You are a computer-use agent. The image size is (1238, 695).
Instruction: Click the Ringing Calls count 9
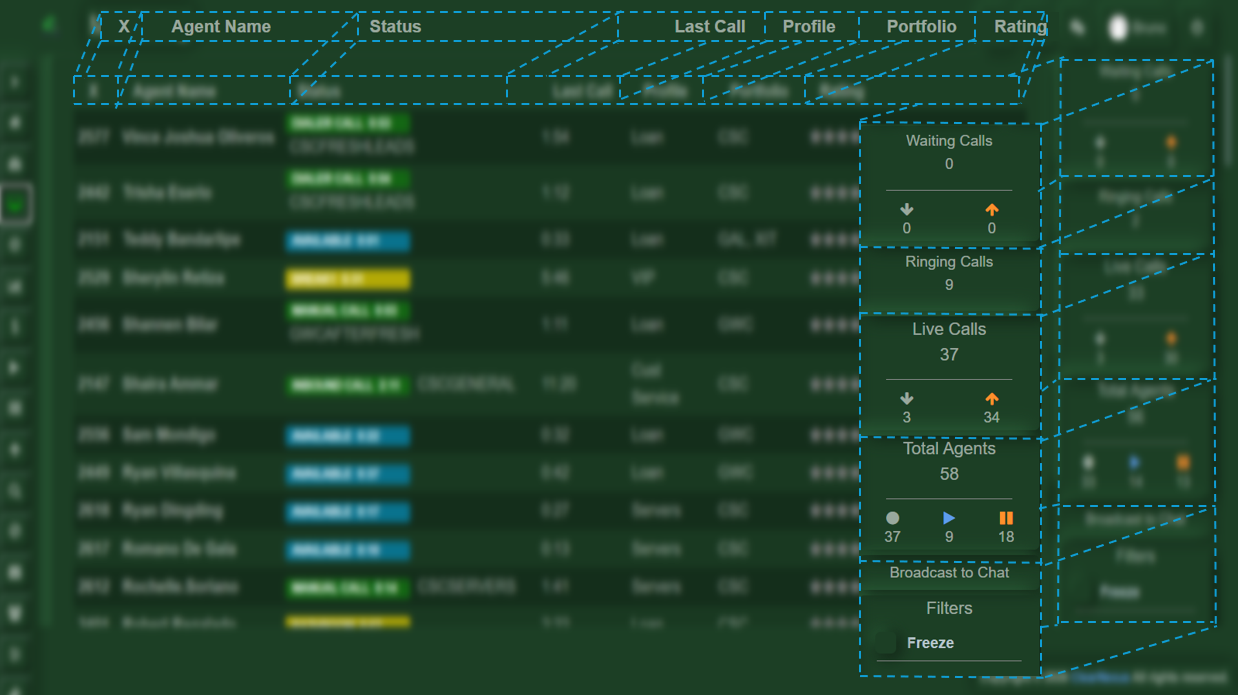coord(949,285)
